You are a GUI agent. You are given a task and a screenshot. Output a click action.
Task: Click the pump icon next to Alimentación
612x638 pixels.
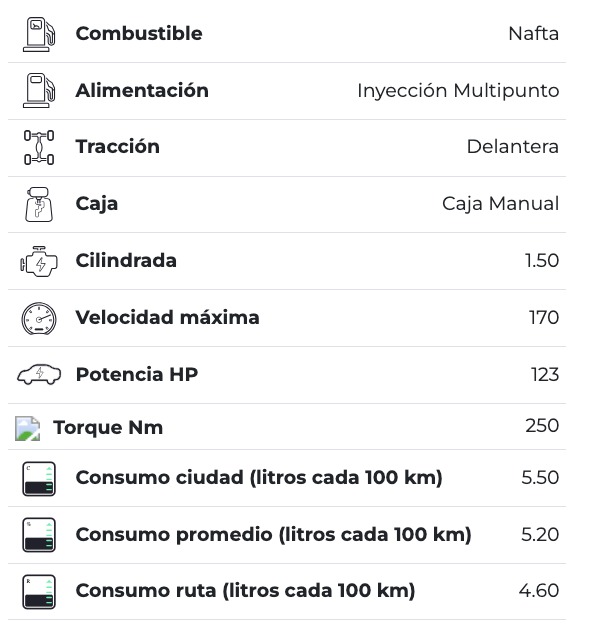coord(39,91)
